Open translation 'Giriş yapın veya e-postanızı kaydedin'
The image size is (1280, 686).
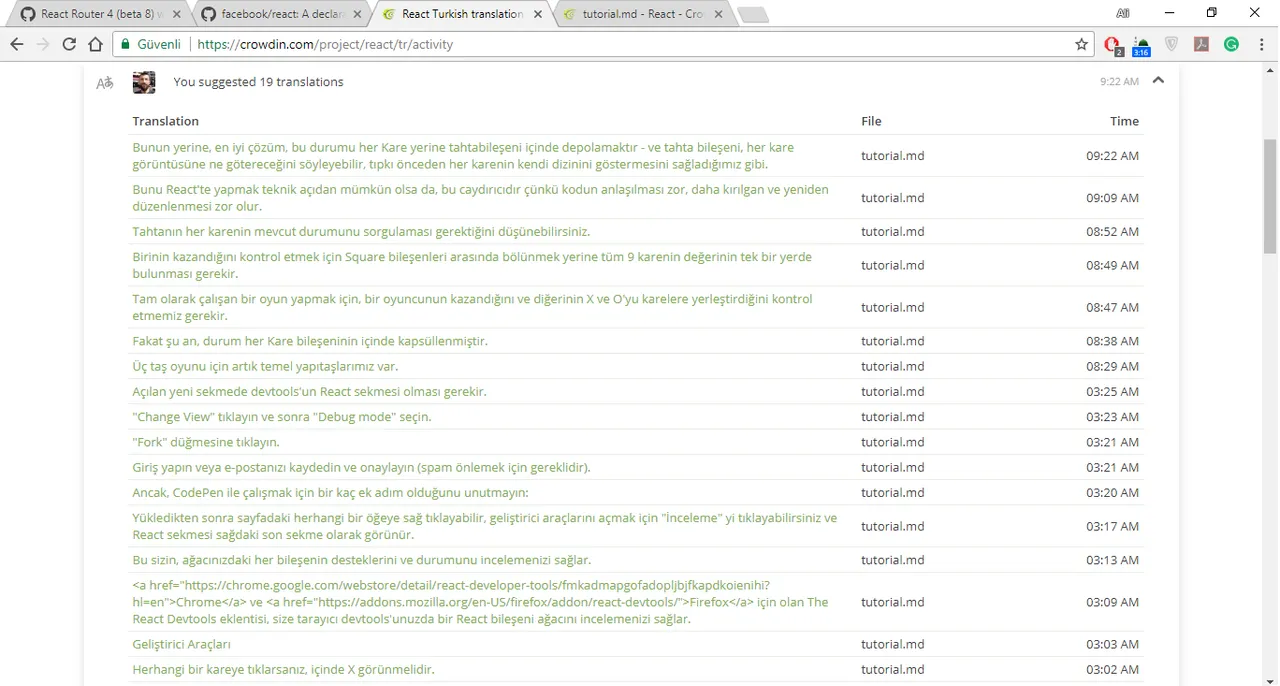click(362, 467)
